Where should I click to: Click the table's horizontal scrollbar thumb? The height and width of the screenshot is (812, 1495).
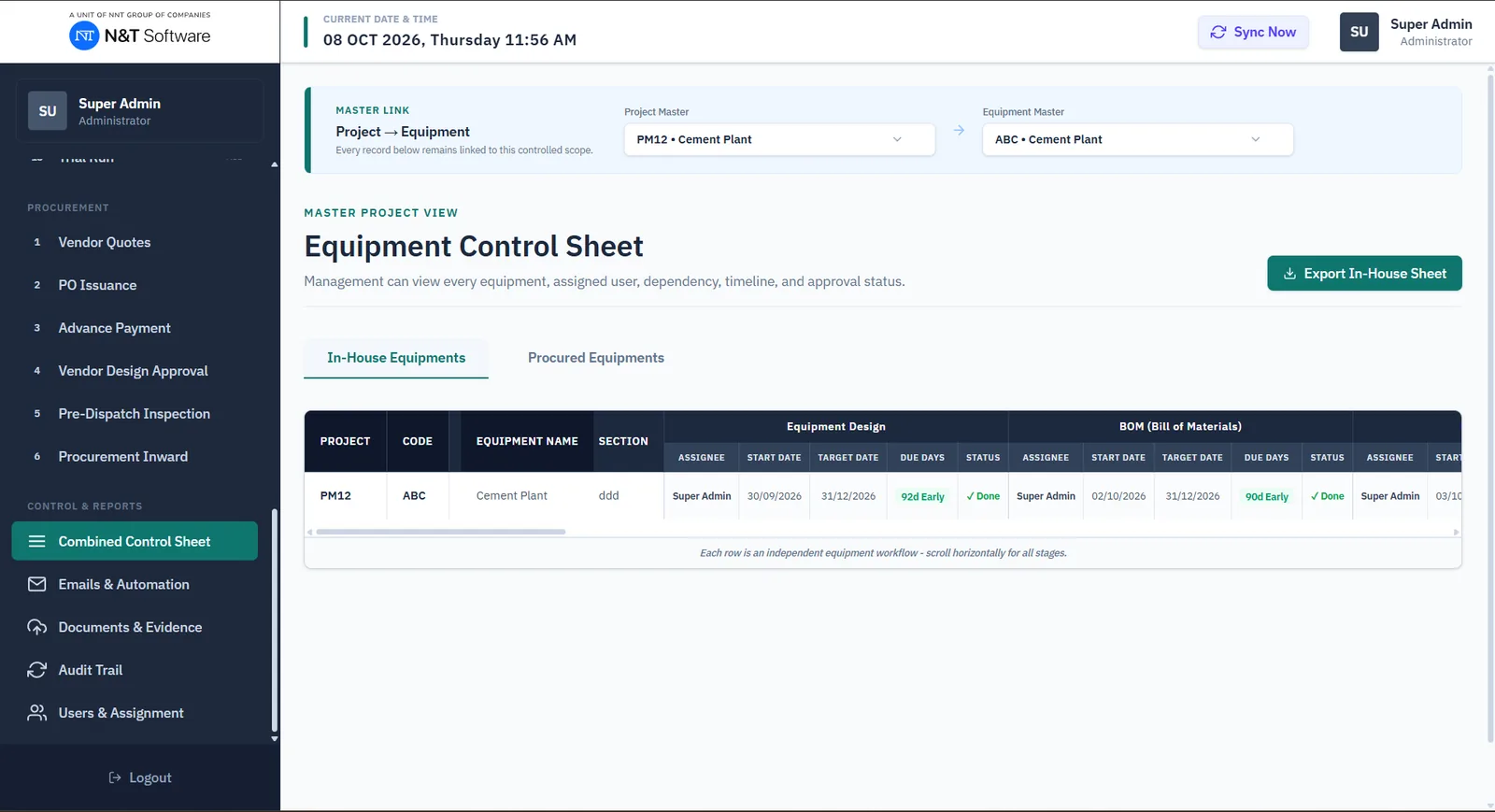[440, 532]
